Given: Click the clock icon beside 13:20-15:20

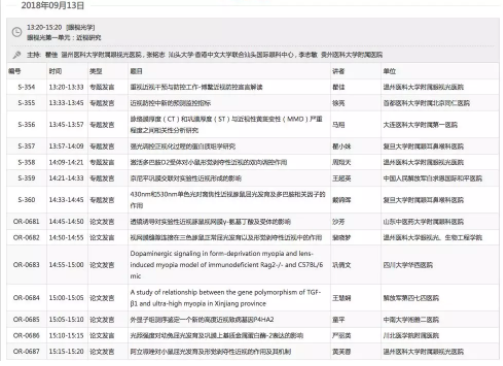Looking at the screenshot, I should pos(17,32).
